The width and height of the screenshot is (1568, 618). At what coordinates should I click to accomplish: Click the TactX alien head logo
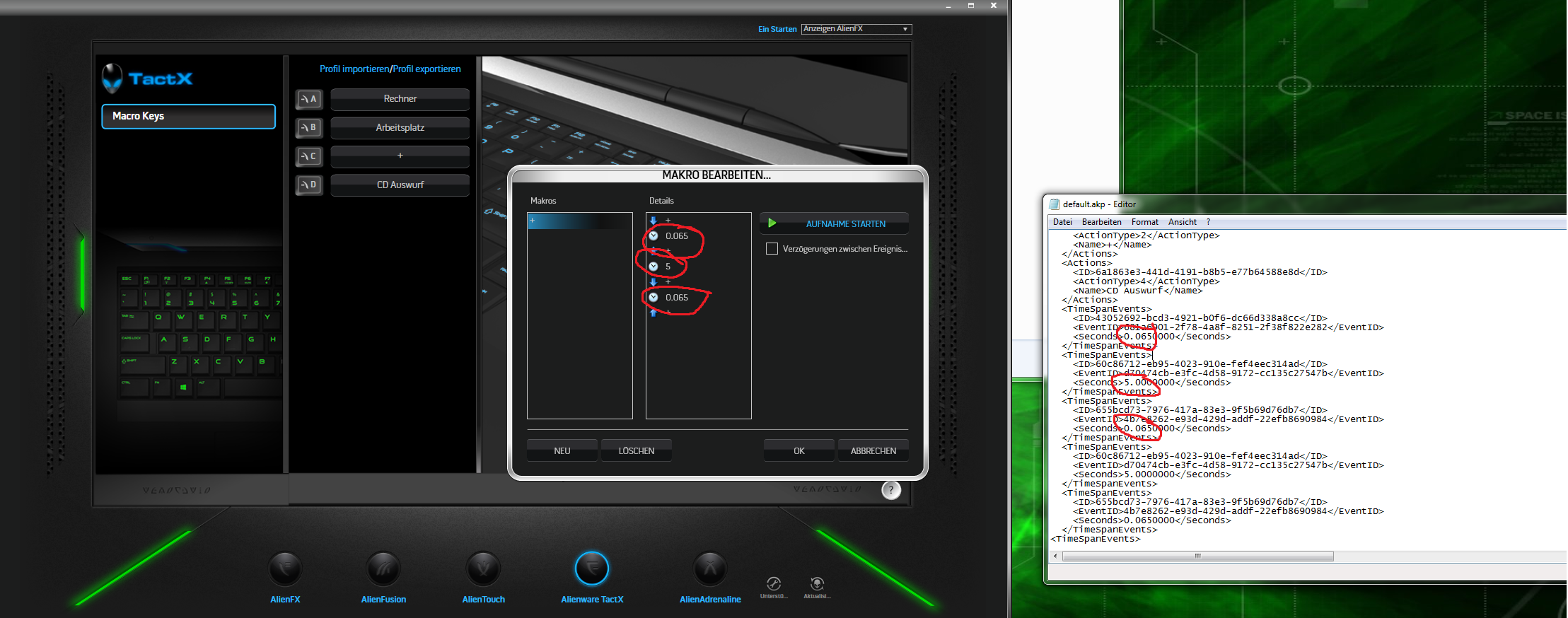tap(112, 78)
